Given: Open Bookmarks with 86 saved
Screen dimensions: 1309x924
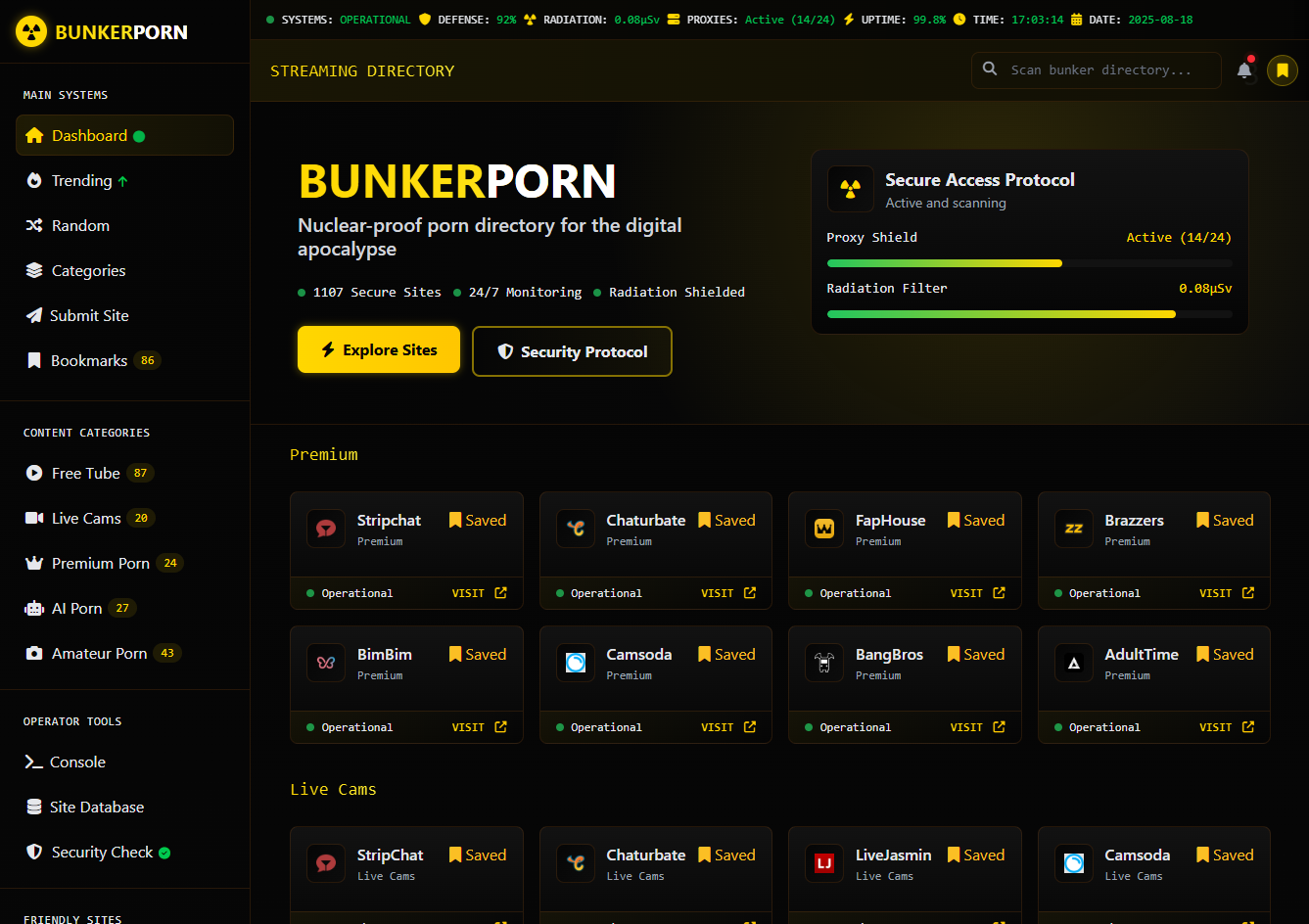Looking at the screenshot, I should (x=124, y=360).
